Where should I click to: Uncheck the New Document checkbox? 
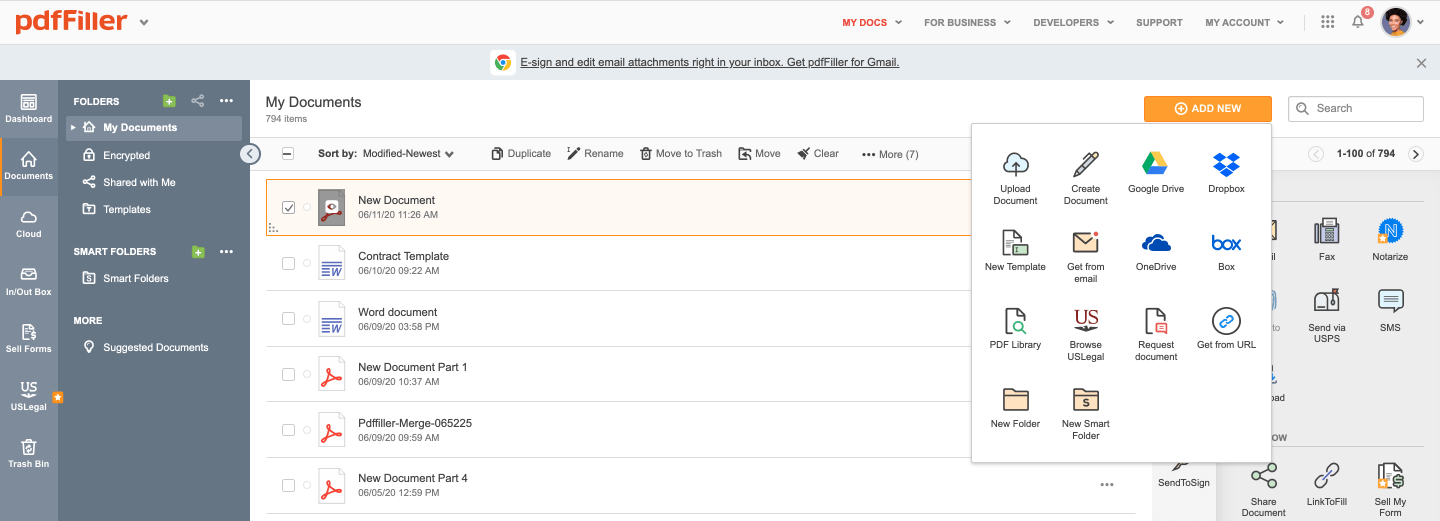click(x=289, y=208)
